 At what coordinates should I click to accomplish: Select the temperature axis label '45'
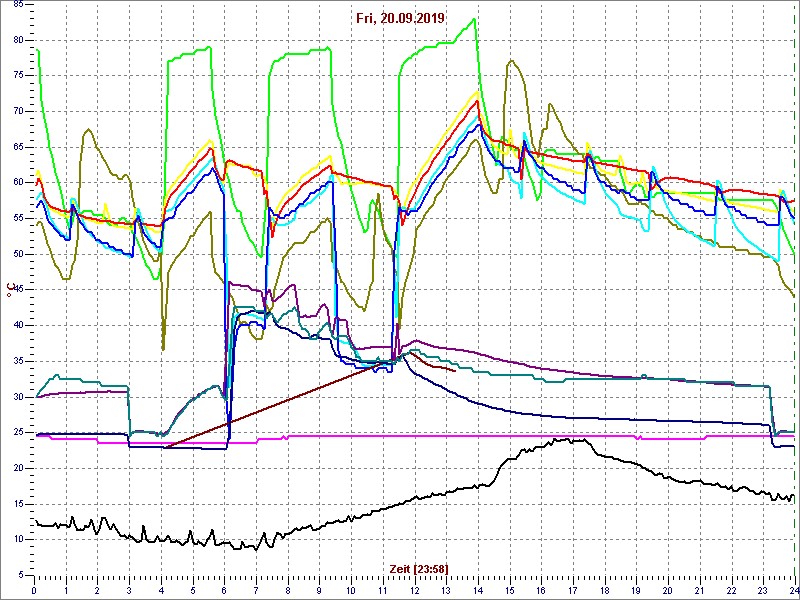17,290
